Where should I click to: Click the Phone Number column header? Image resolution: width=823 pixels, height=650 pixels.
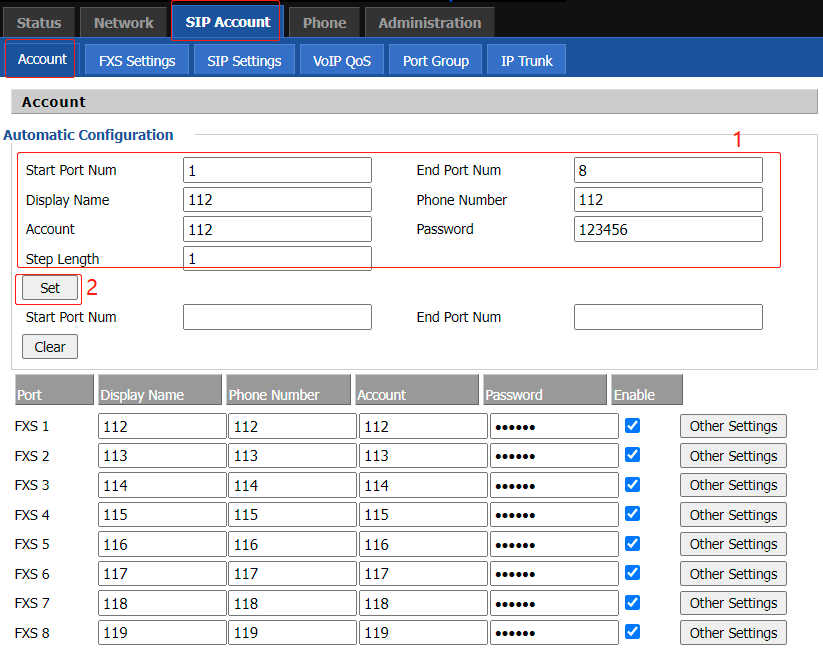[x=288, y=390]
